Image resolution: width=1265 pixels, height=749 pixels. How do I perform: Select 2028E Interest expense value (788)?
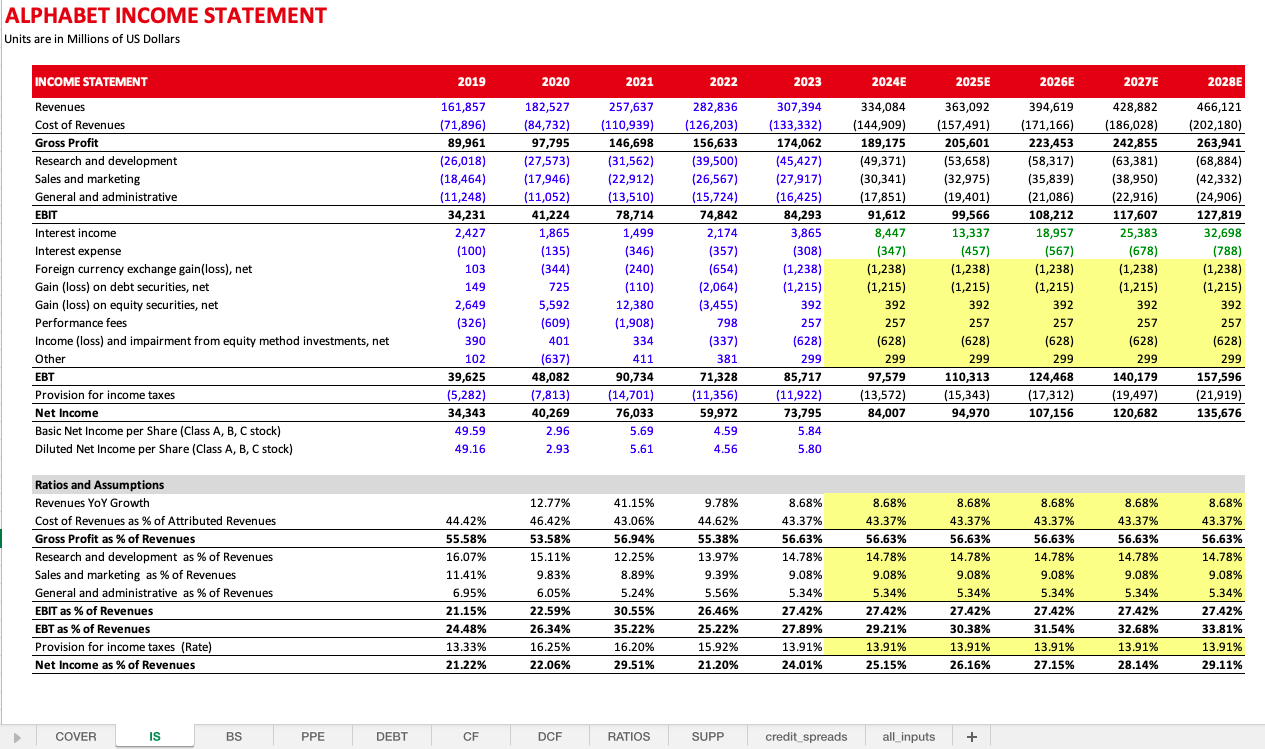(x=1225, y=251)
